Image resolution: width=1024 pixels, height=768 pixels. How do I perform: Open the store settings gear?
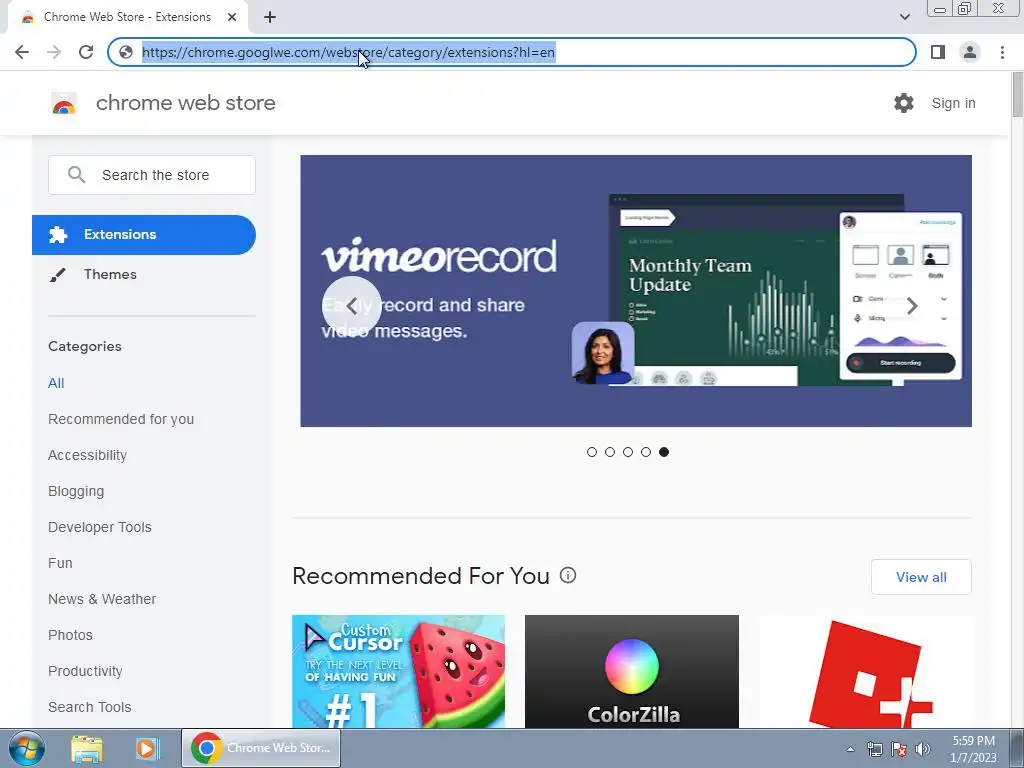[x=904, y=103]
